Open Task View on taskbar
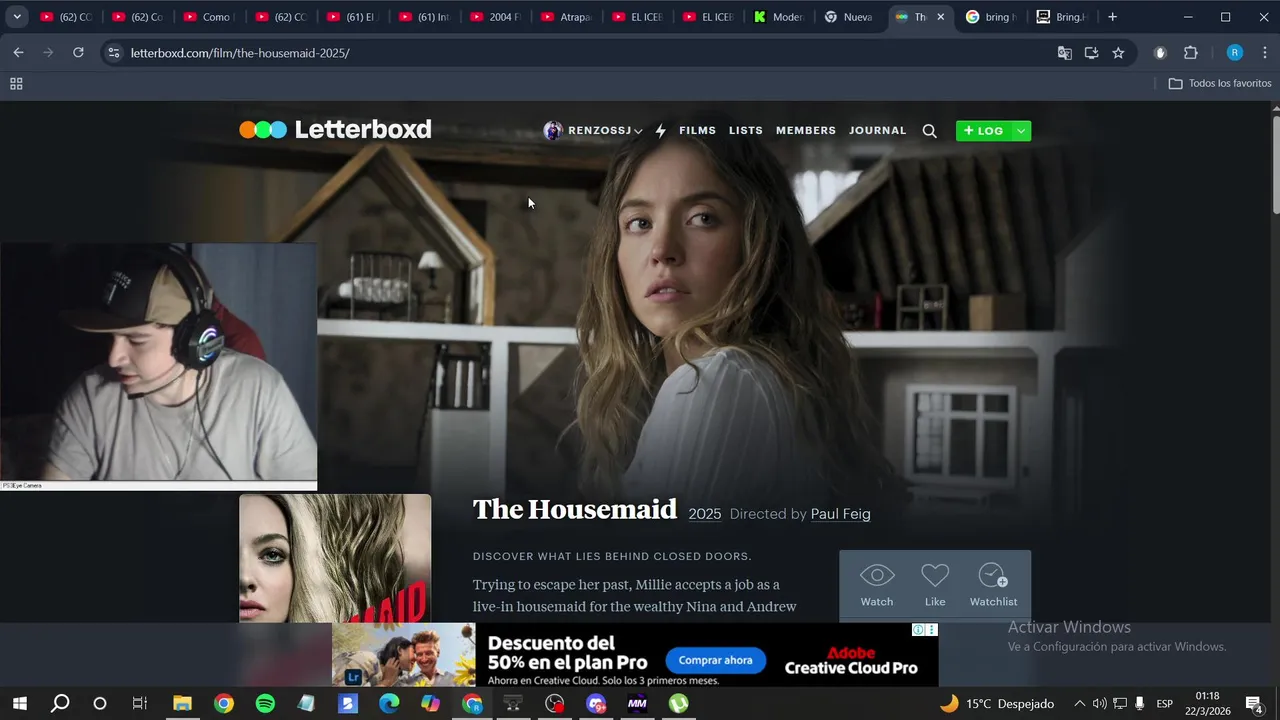The height and width of the screenshot is (720, 1280). click(x=140, y=703)
